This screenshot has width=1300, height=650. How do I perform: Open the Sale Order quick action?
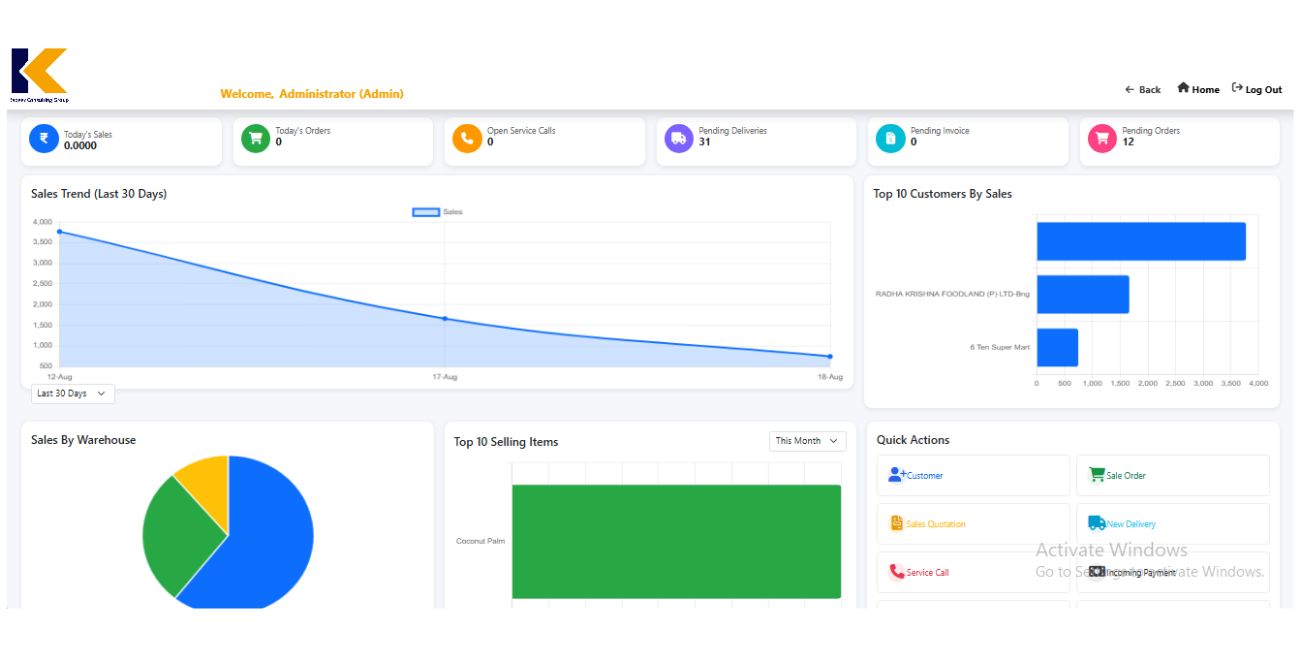(1173, 476)
